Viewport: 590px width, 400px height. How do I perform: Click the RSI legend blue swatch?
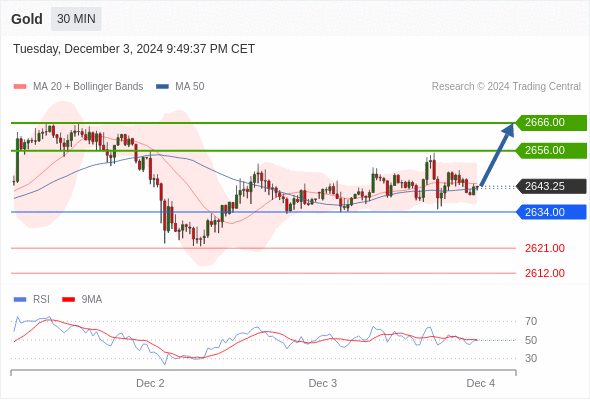pyautogui.click(x=20, y=300)
